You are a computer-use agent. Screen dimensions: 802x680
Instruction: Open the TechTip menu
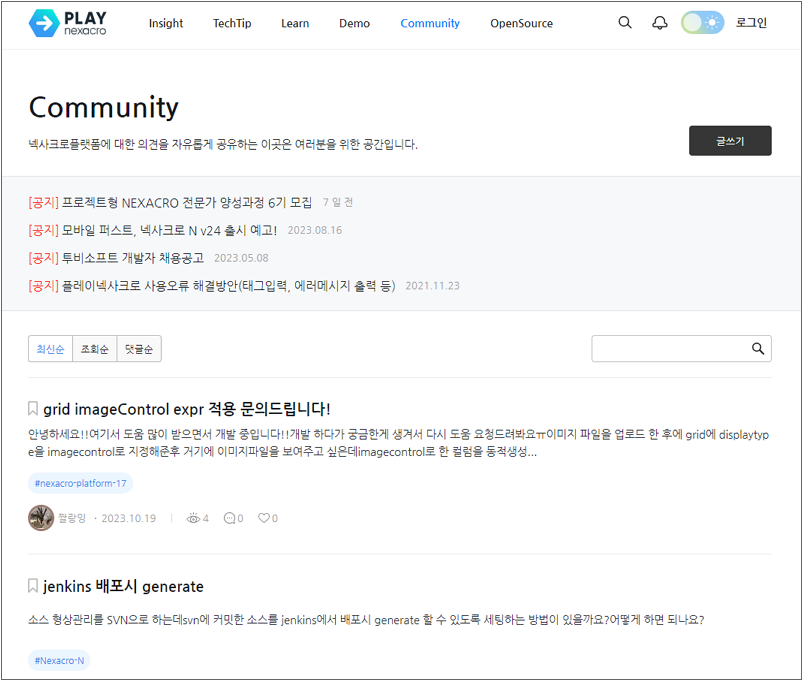(232, 23)
